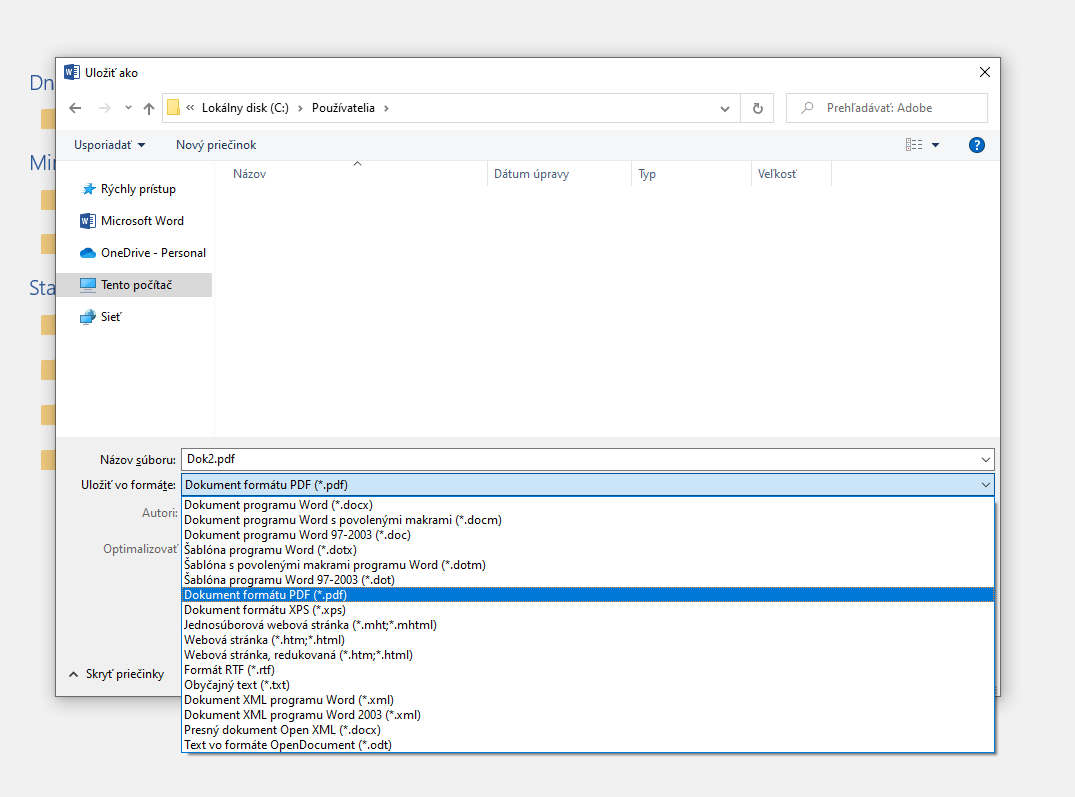Click the search magnifier icon
Viewport: 1075px width, 797px height.
pos(807,108)
